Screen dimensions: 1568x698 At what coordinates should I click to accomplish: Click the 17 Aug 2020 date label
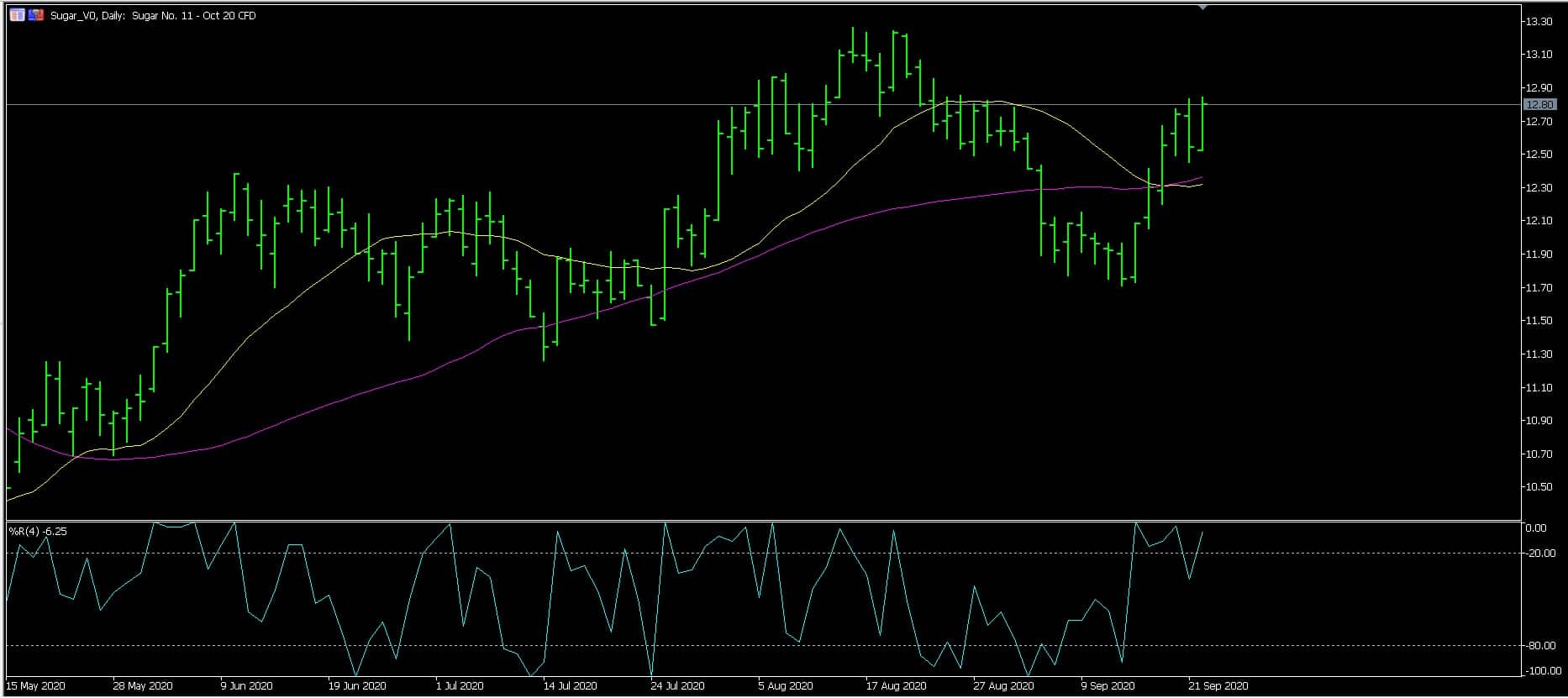click(x=896, y=686)
